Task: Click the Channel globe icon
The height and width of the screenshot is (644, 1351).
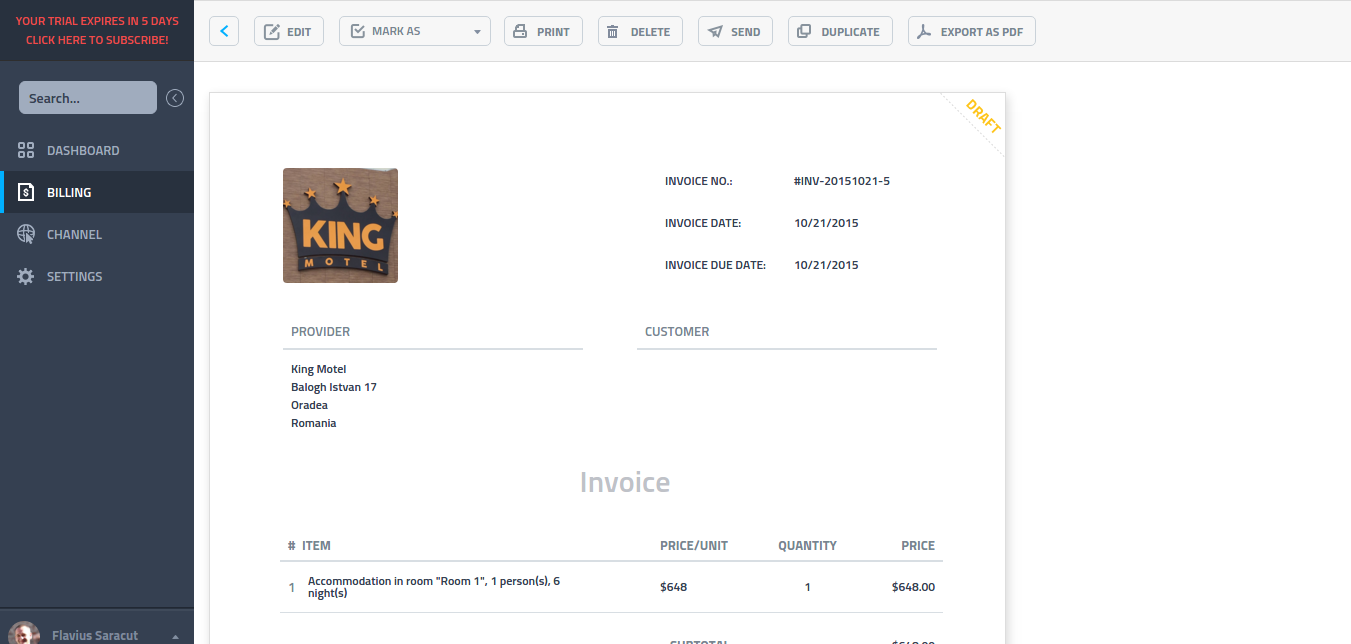Action: pos(26,234)
